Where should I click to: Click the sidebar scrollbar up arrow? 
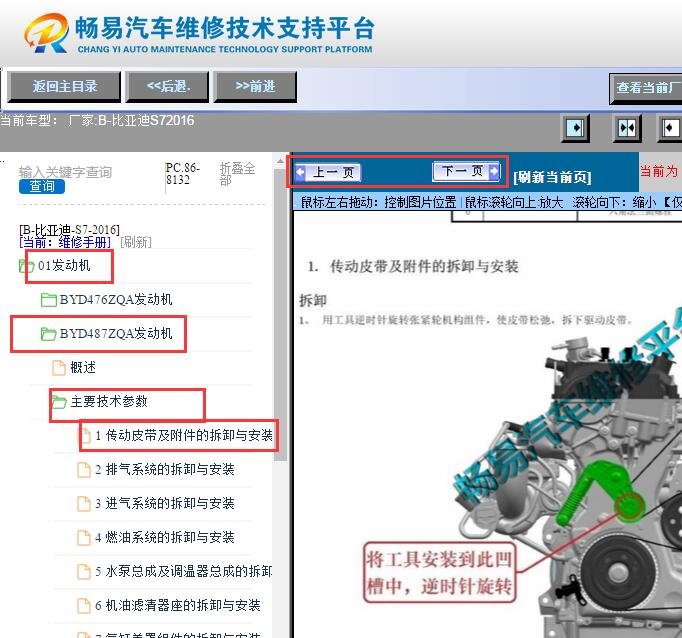[280, 162]
